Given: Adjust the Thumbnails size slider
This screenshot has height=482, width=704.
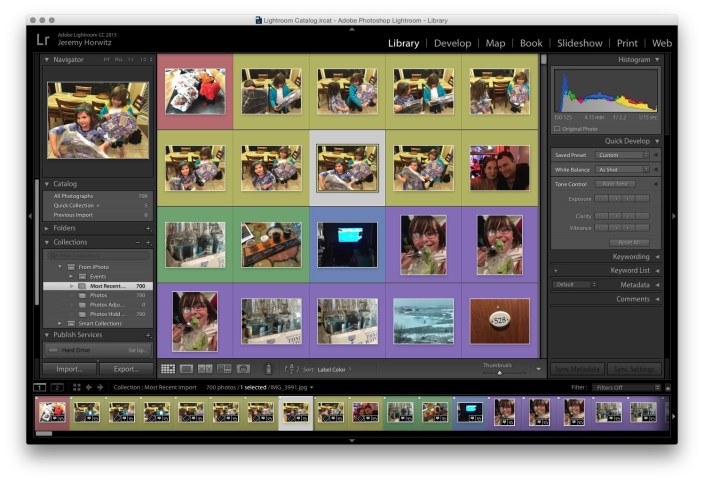Looking at the screenshot, I should pyautogui.click(x=499, y=372).
